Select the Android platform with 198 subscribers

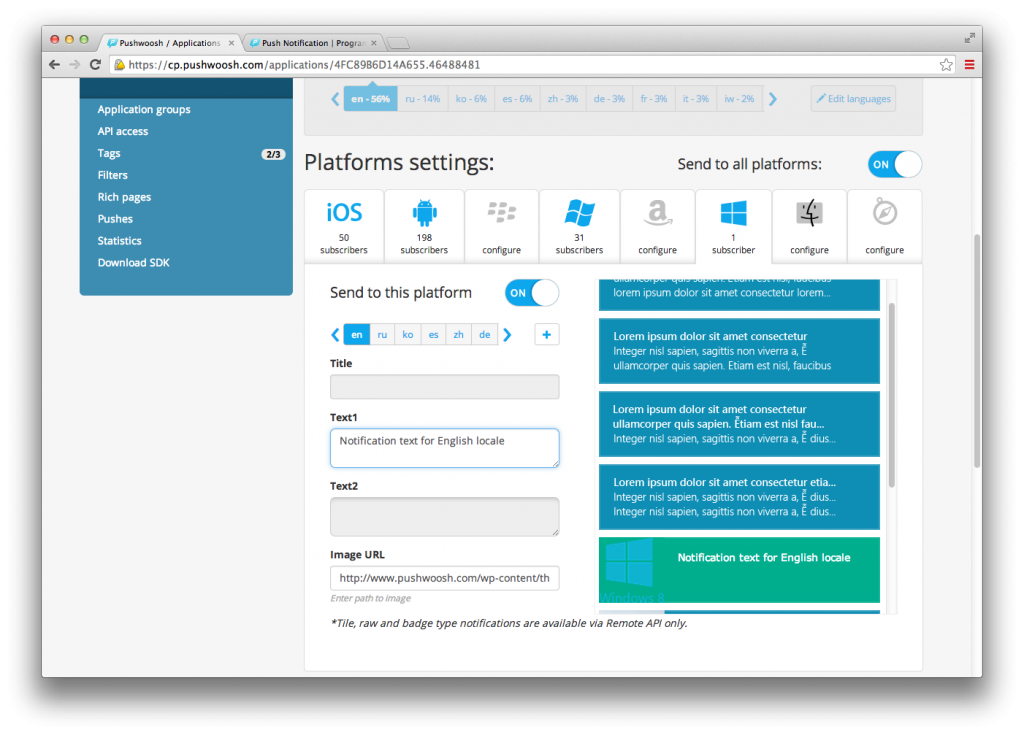(424, 226)
